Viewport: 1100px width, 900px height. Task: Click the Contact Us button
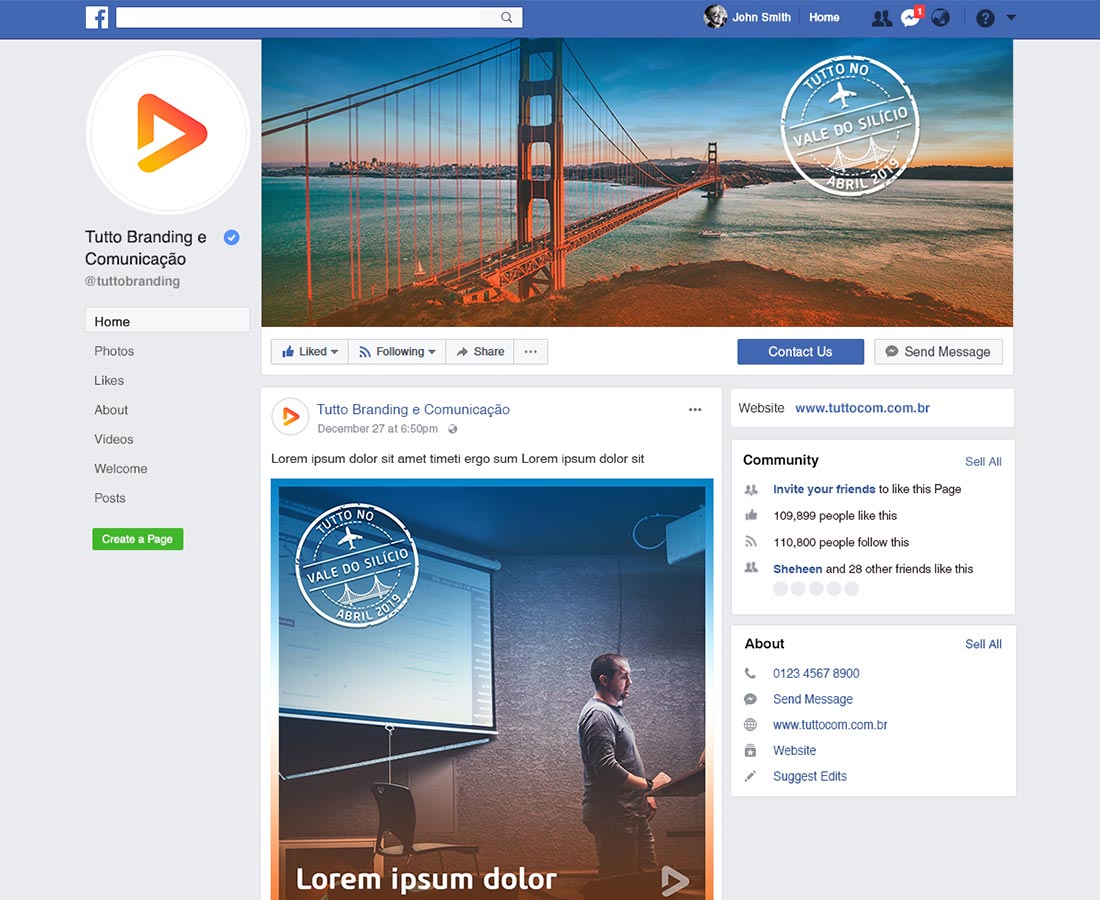[x=800, y=351]
